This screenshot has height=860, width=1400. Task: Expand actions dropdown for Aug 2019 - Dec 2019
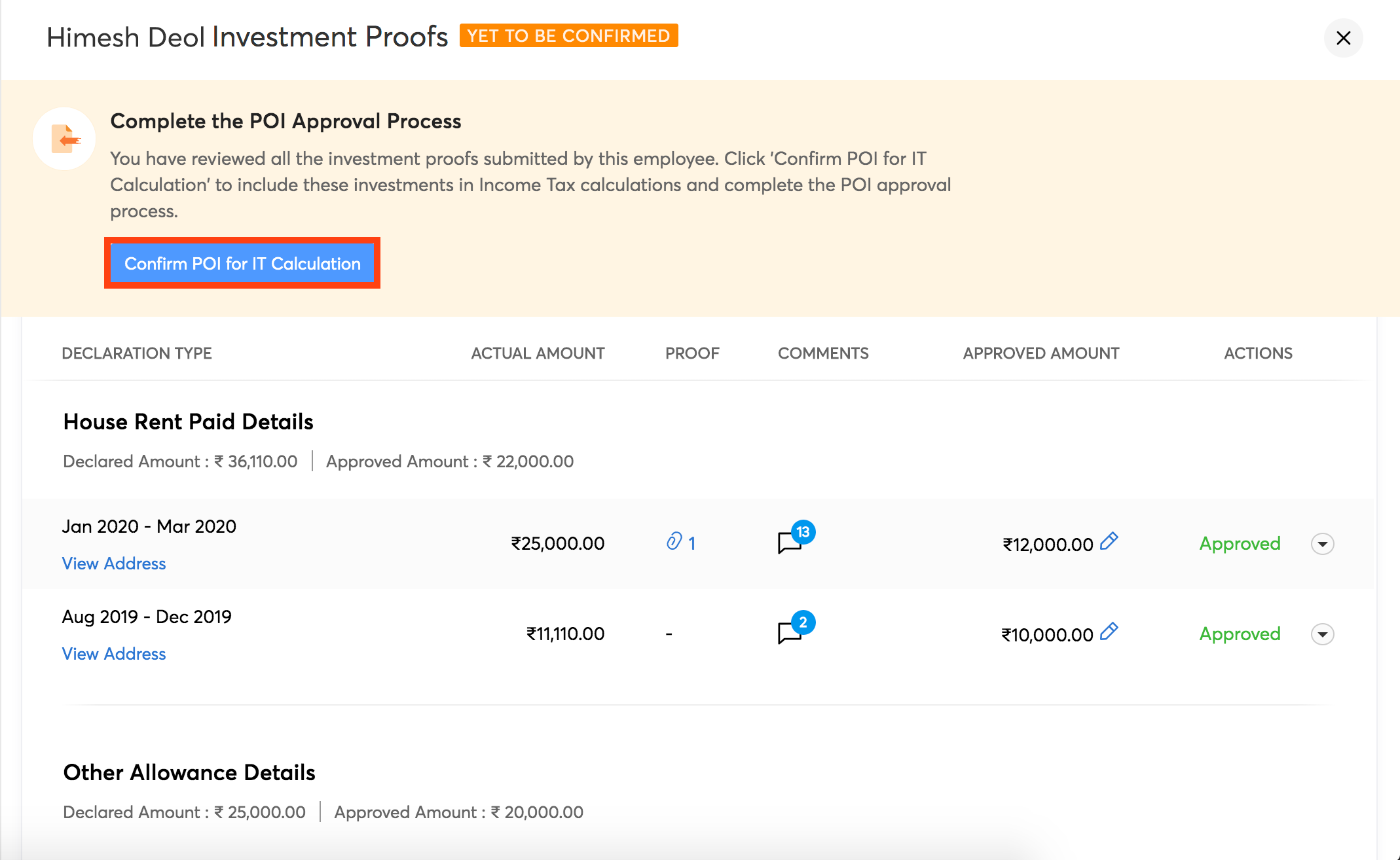(x=1322, y=634)
